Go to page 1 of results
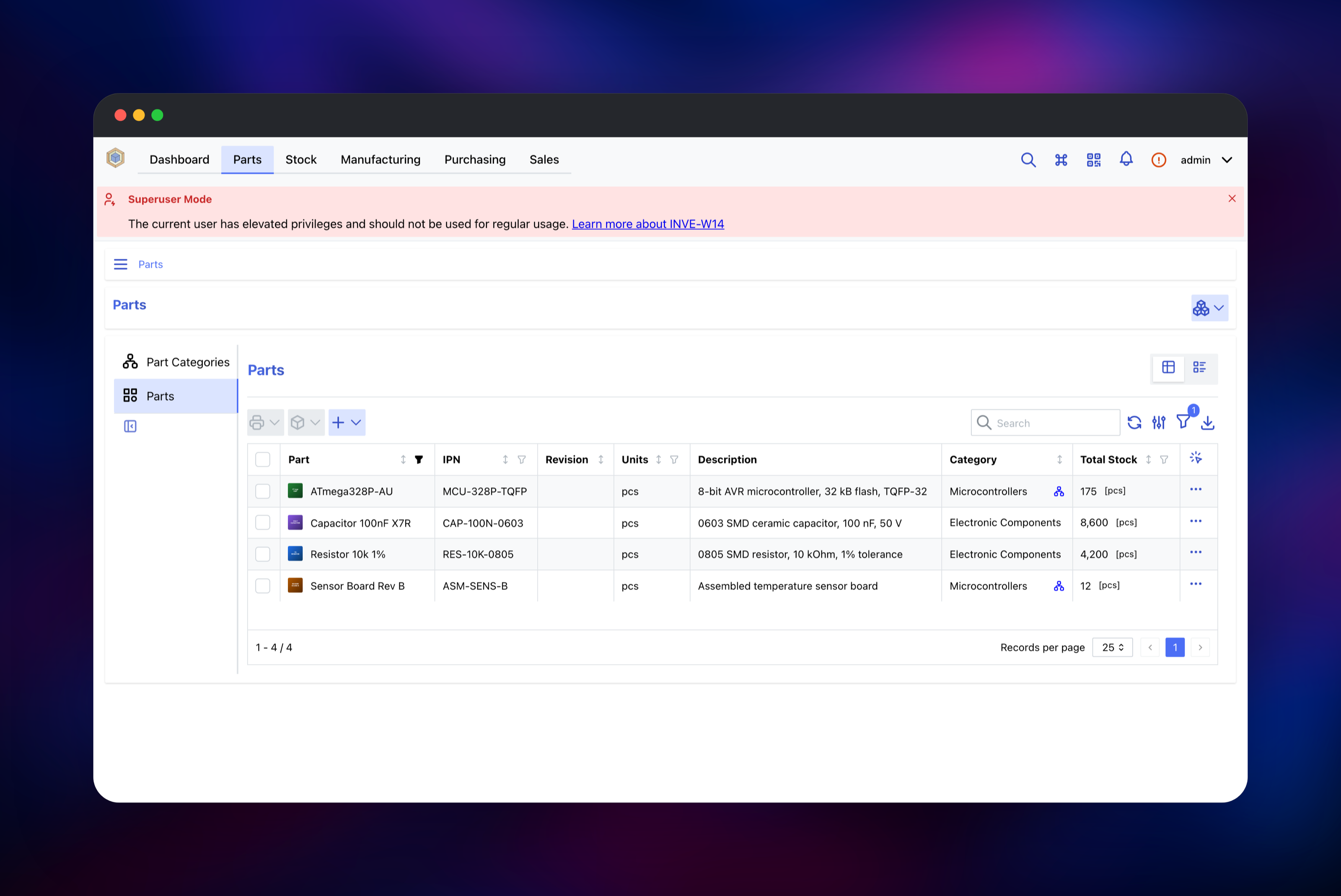 [x=1175, y=648]
